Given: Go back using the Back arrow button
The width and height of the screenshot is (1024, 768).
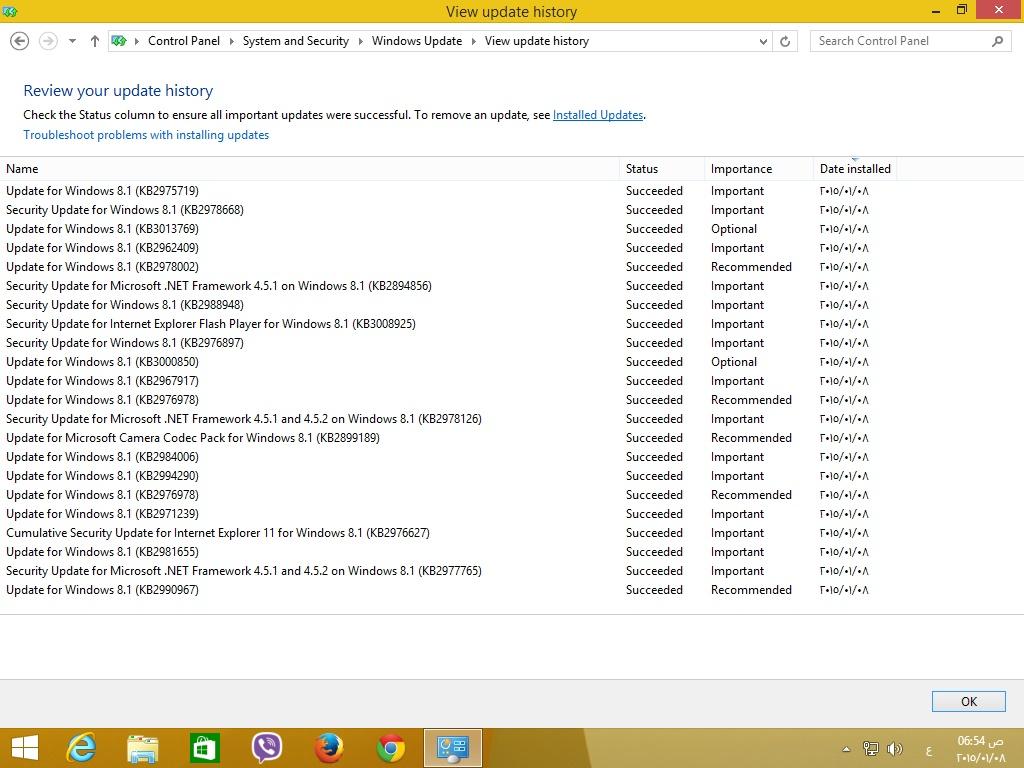Looking at the screenshot, I should (20, 41).
